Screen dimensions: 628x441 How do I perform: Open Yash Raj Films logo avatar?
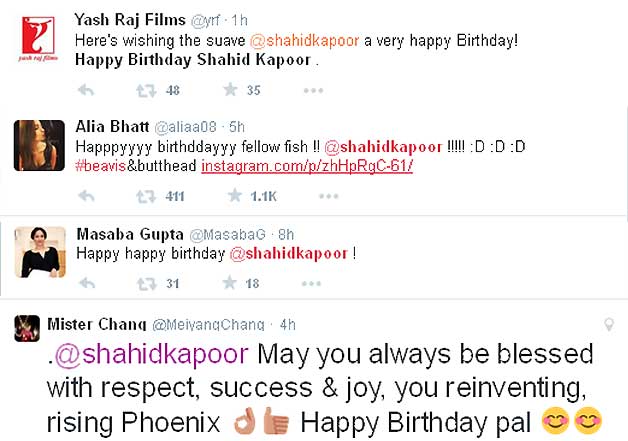38,39
